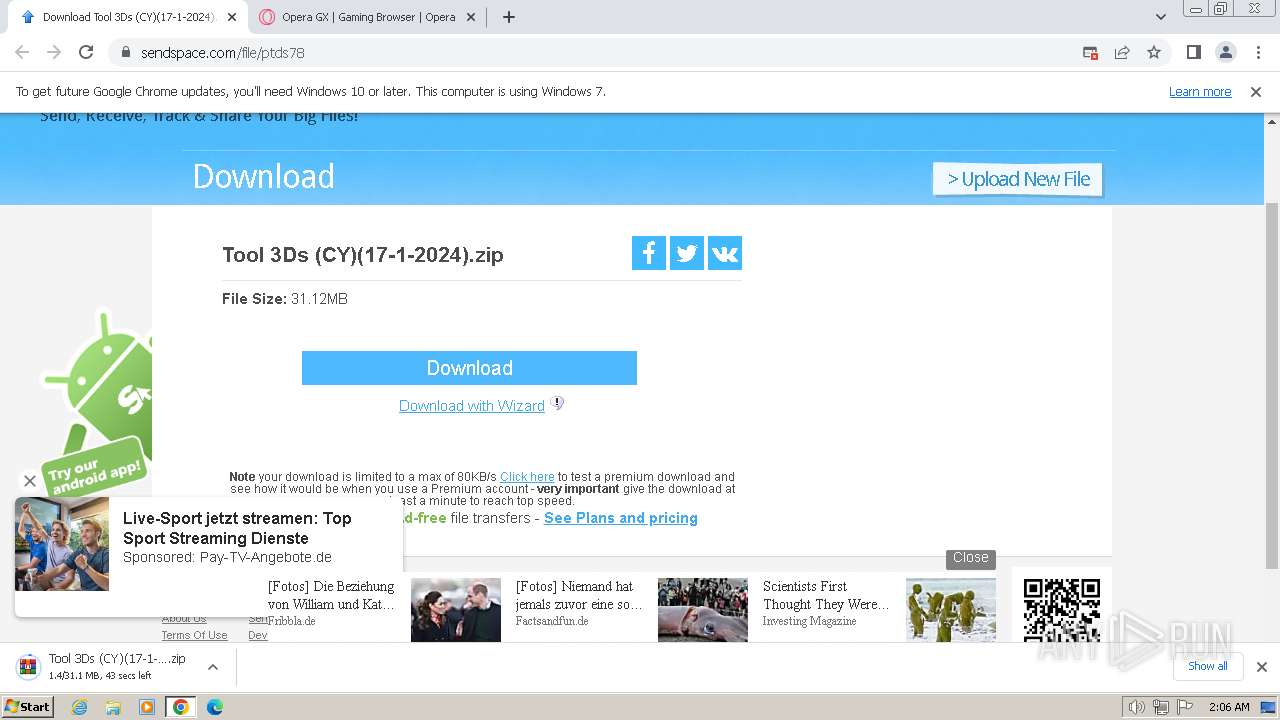The image size is (1280, 720).
Task: Click the soldiers article thumbnail
Action: (x=951, y=610)
